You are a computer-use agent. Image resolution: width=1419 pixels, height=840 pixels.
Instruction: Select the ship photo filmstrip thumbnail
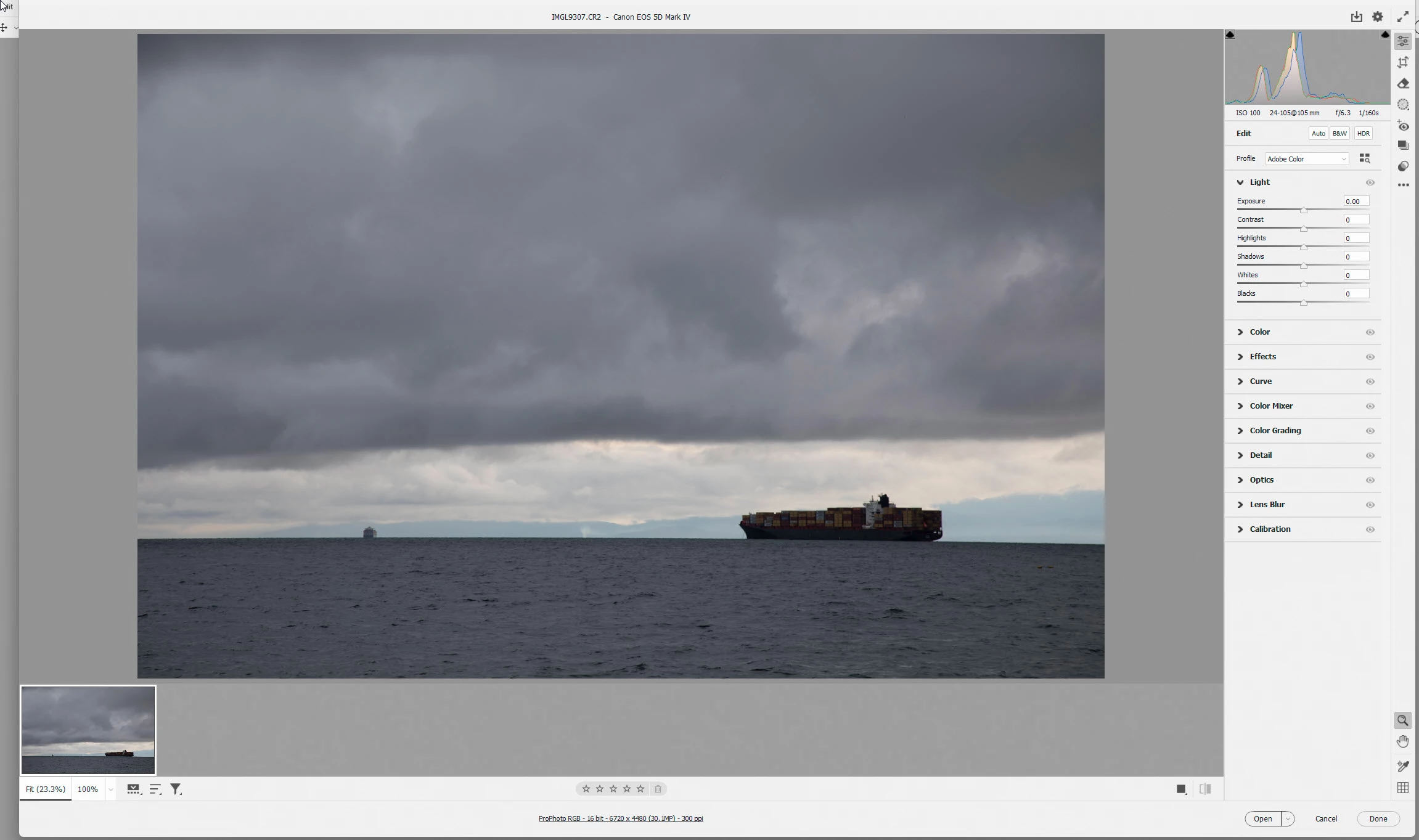(x=88, y=730)
